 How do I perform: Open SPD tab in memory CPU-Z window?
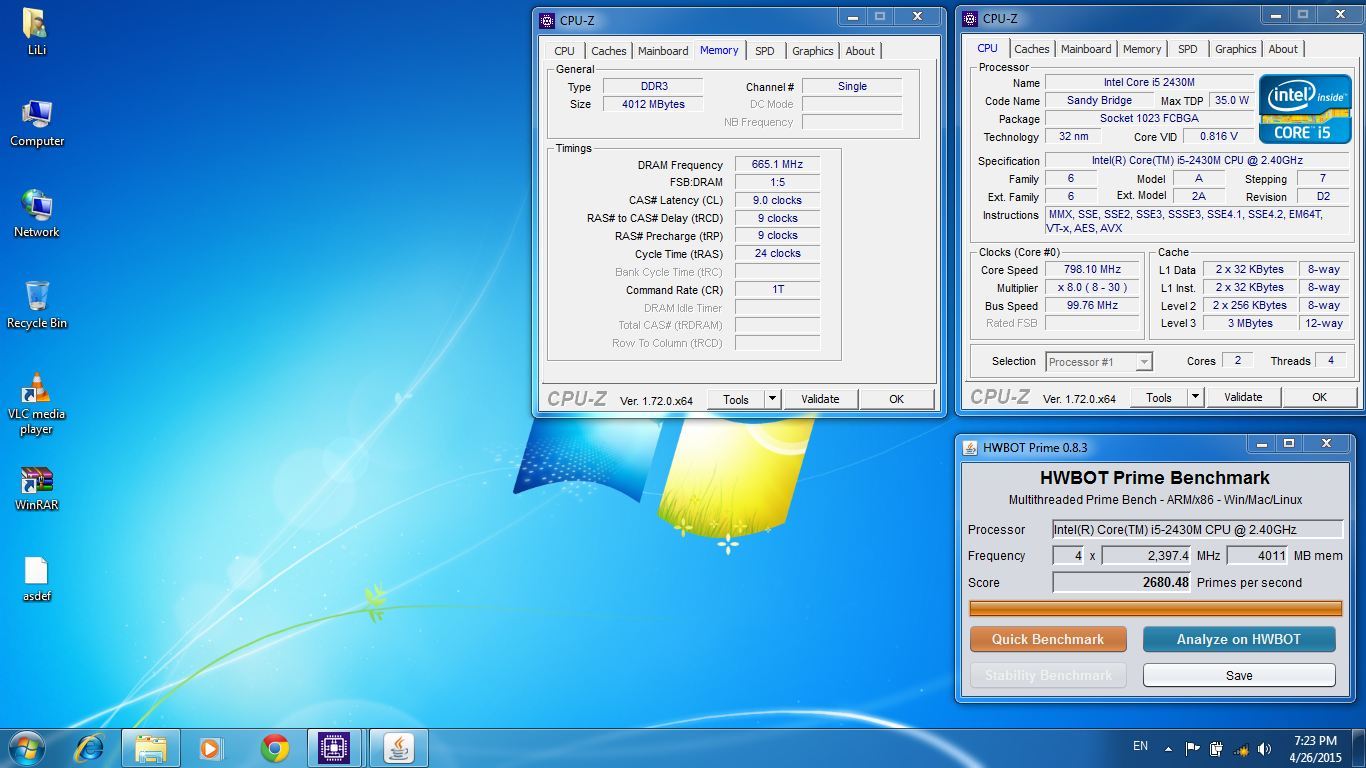764,51
